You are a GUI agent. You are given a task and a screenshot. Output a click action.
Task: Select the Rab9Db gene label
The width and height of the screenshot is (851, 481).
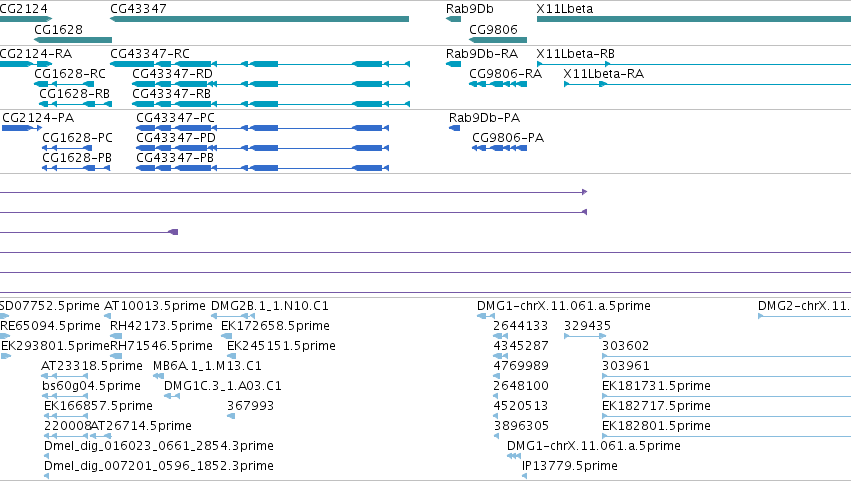[469, 9]
